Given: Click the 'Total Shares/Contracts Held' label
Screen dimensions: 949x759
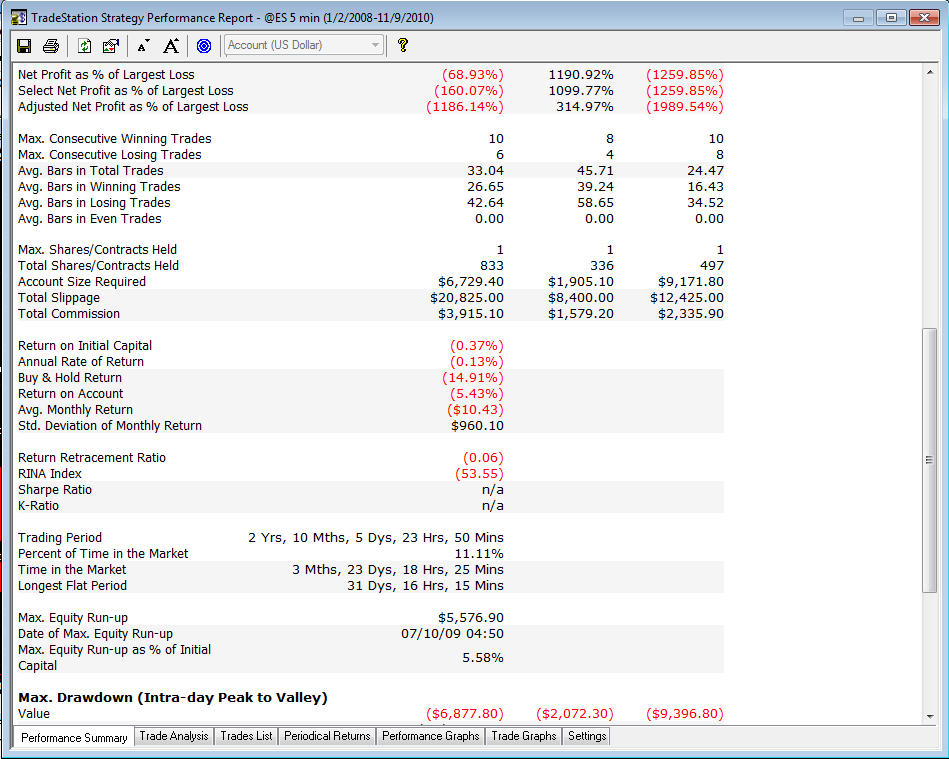Looking at the screenshot, I should [x=99, y=266].
